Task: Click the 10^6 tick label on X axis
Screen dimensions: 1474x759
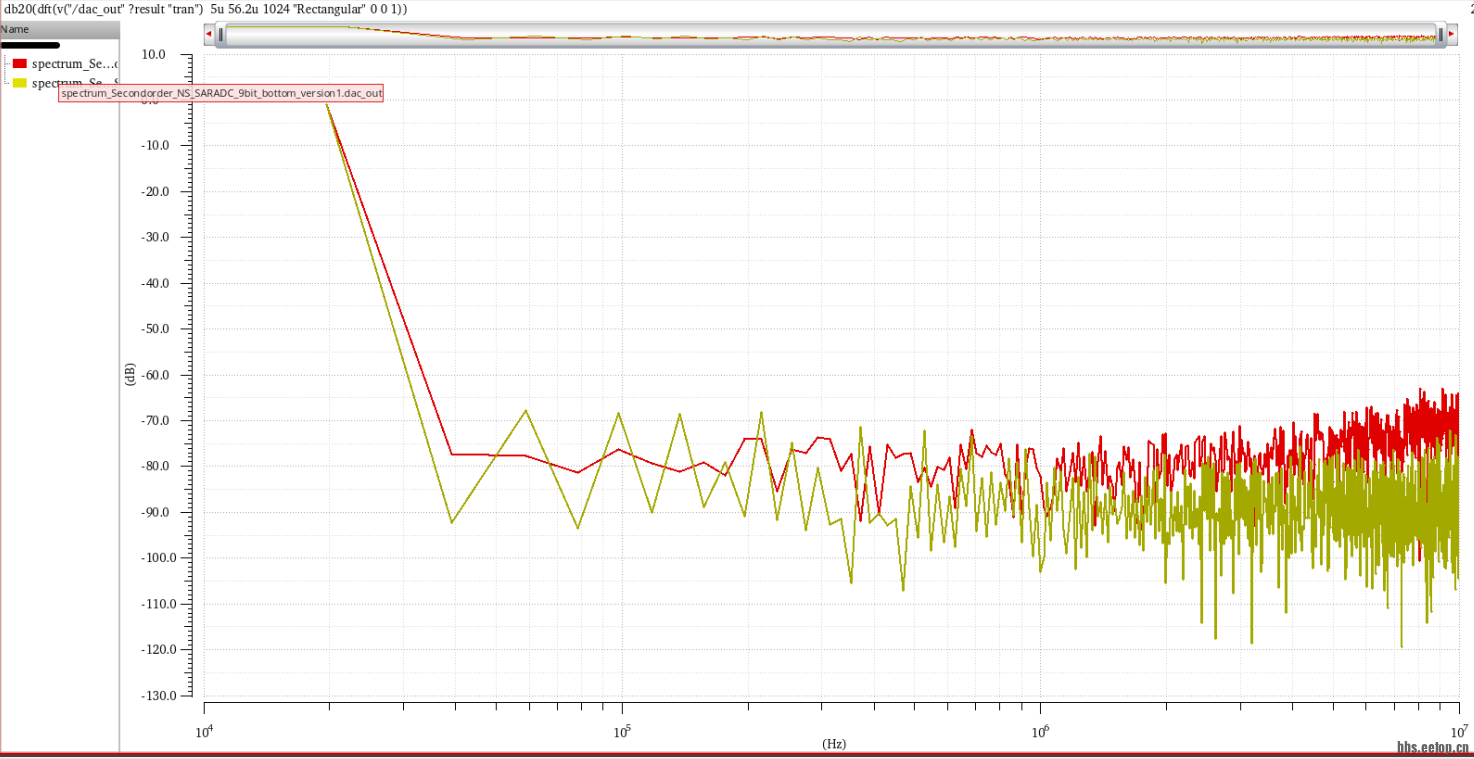Action: click(x=1040, y=729)
